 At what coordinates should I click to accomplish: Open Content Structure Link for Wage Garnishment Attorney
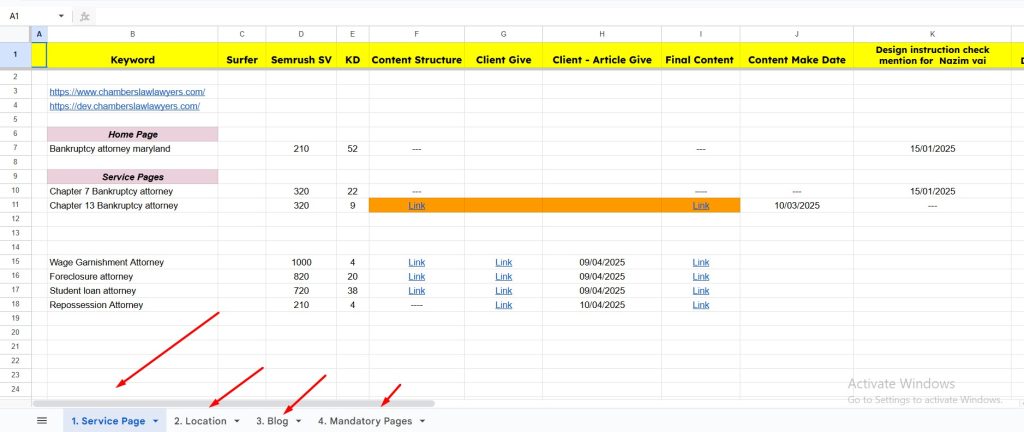417,262
